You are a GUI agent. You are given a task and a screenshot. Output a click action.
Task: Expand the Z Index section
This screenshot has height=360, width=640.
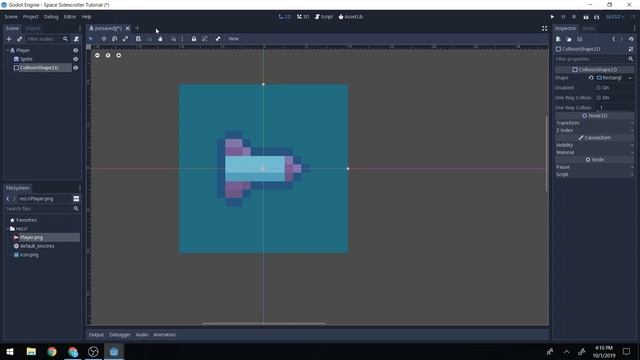click(x=594, y=130)
